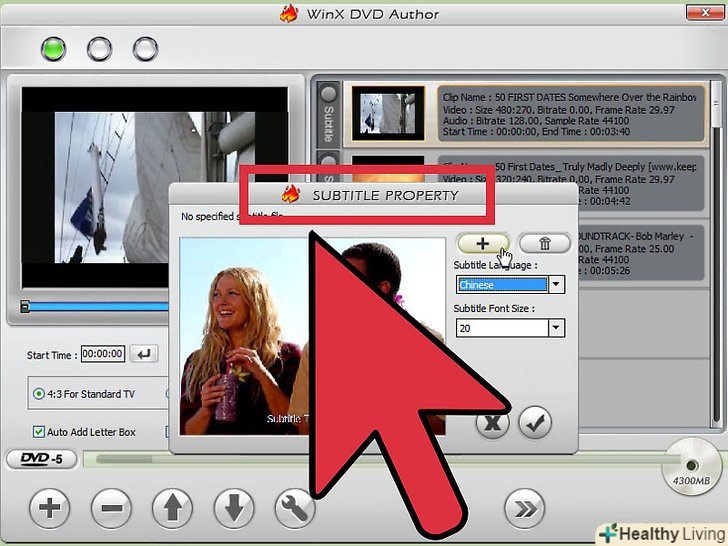The width and height of the screenshot is (728, 546).
Task: Move the selected clip up
Action: click(173, 508)
